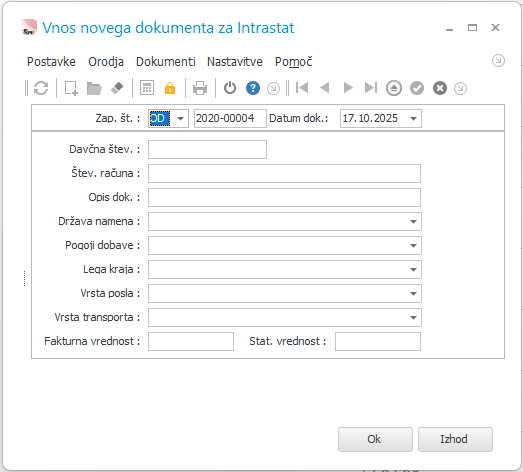523x472 pixels.
Task: Go to the last record arrow
Action: [x=371, y=88]
